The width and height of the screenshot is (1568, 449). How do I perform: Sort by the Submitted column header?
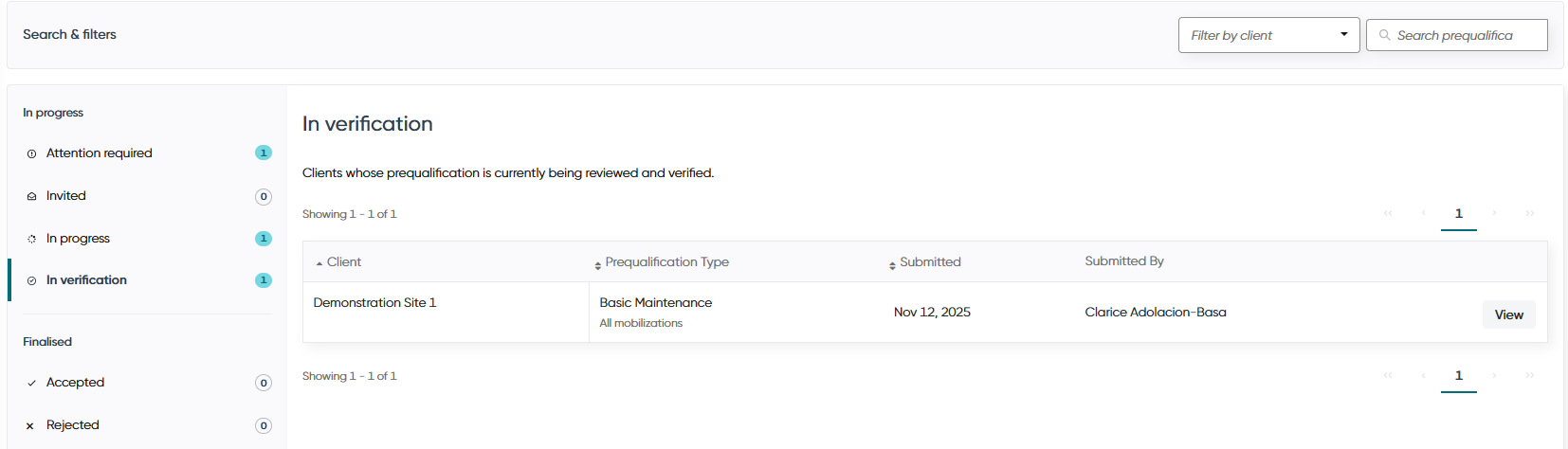pyautogui.click(x=929, y=262)
